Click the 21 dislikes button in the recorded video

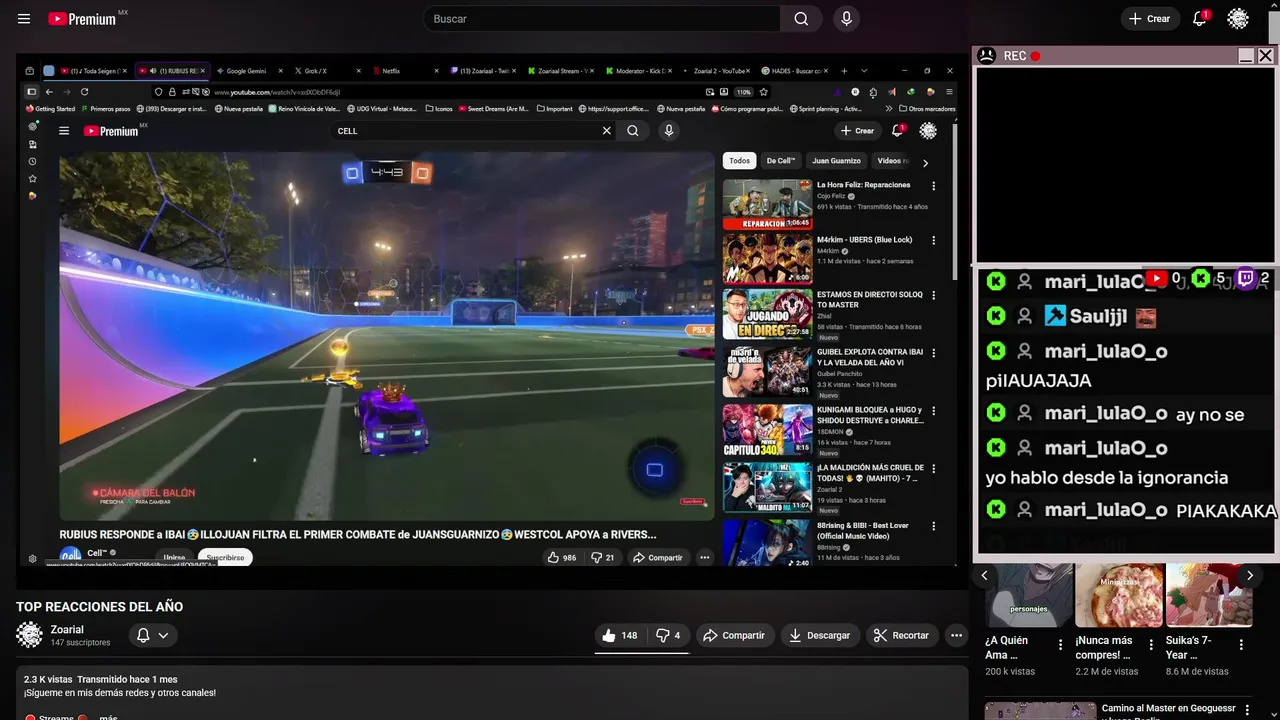pos(603,558)
